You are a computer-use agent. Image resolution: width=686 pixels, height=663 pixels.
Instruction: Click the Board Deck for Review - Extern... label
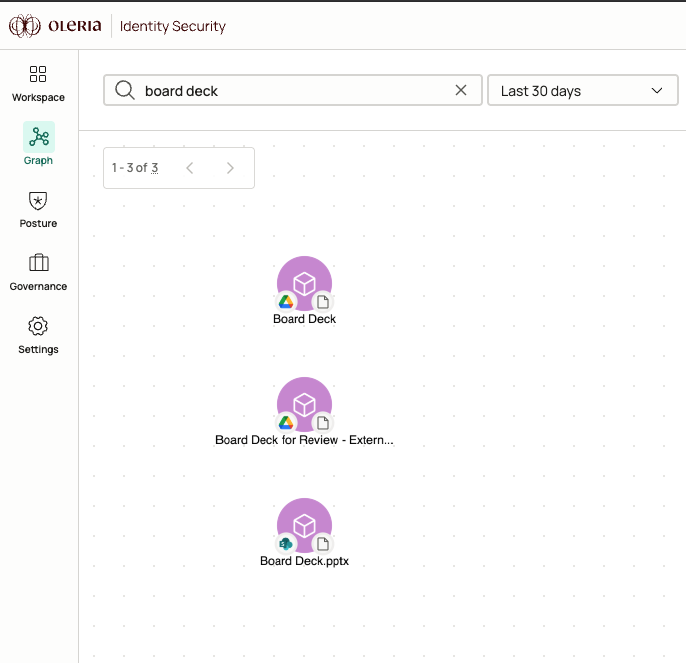[x=304, y=440]
